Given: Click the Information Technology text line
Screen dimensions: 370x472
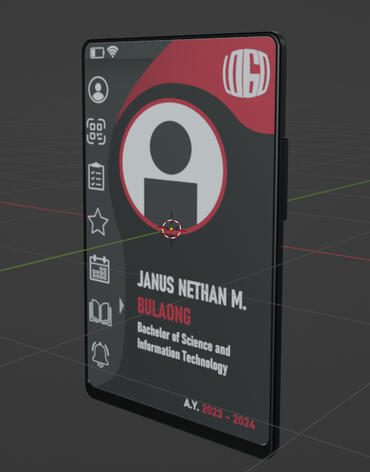Looking at the screenshot, I should pos(182,357).
